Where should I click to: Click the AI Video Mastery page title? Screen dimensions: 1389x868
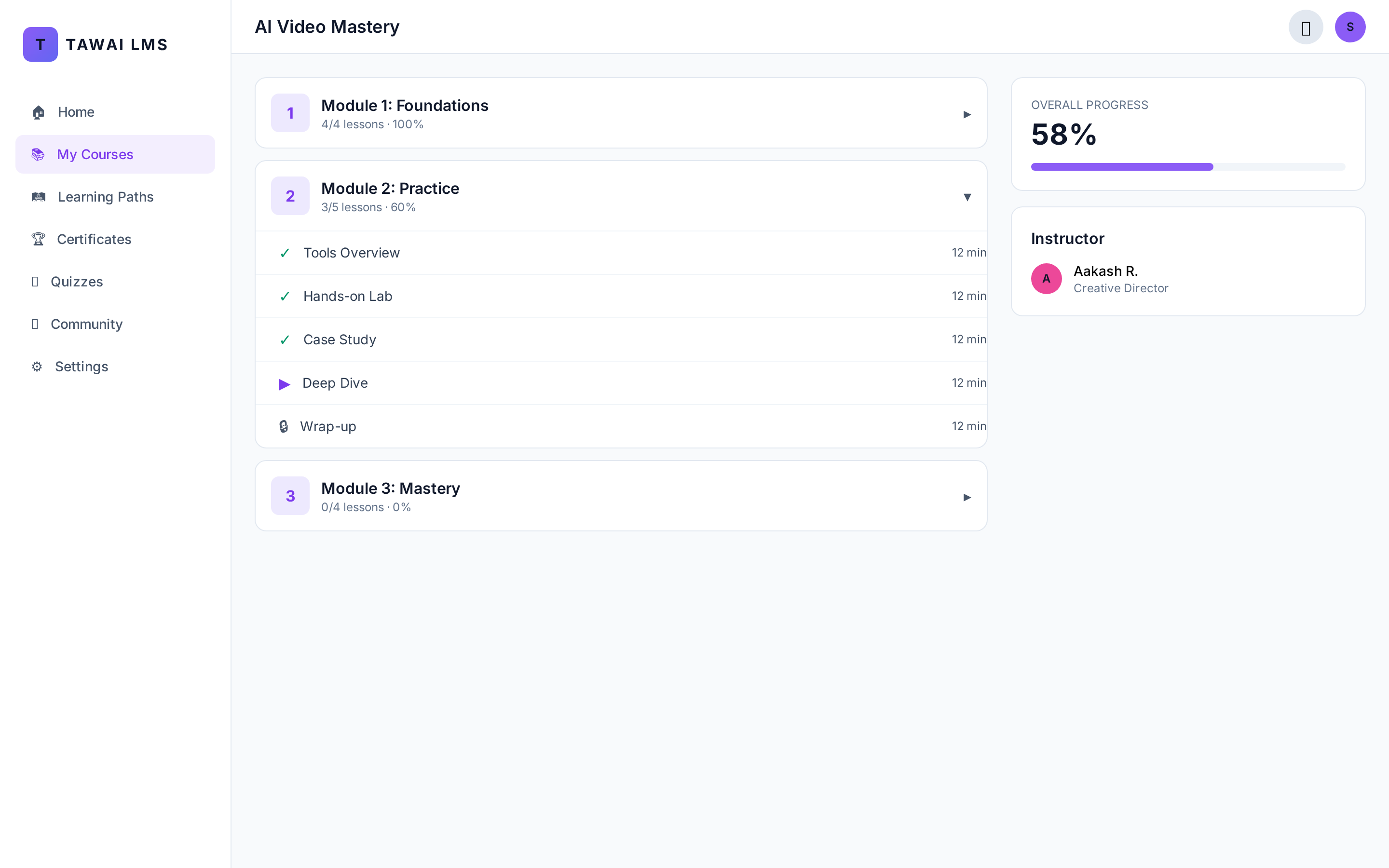pos(327,27)
